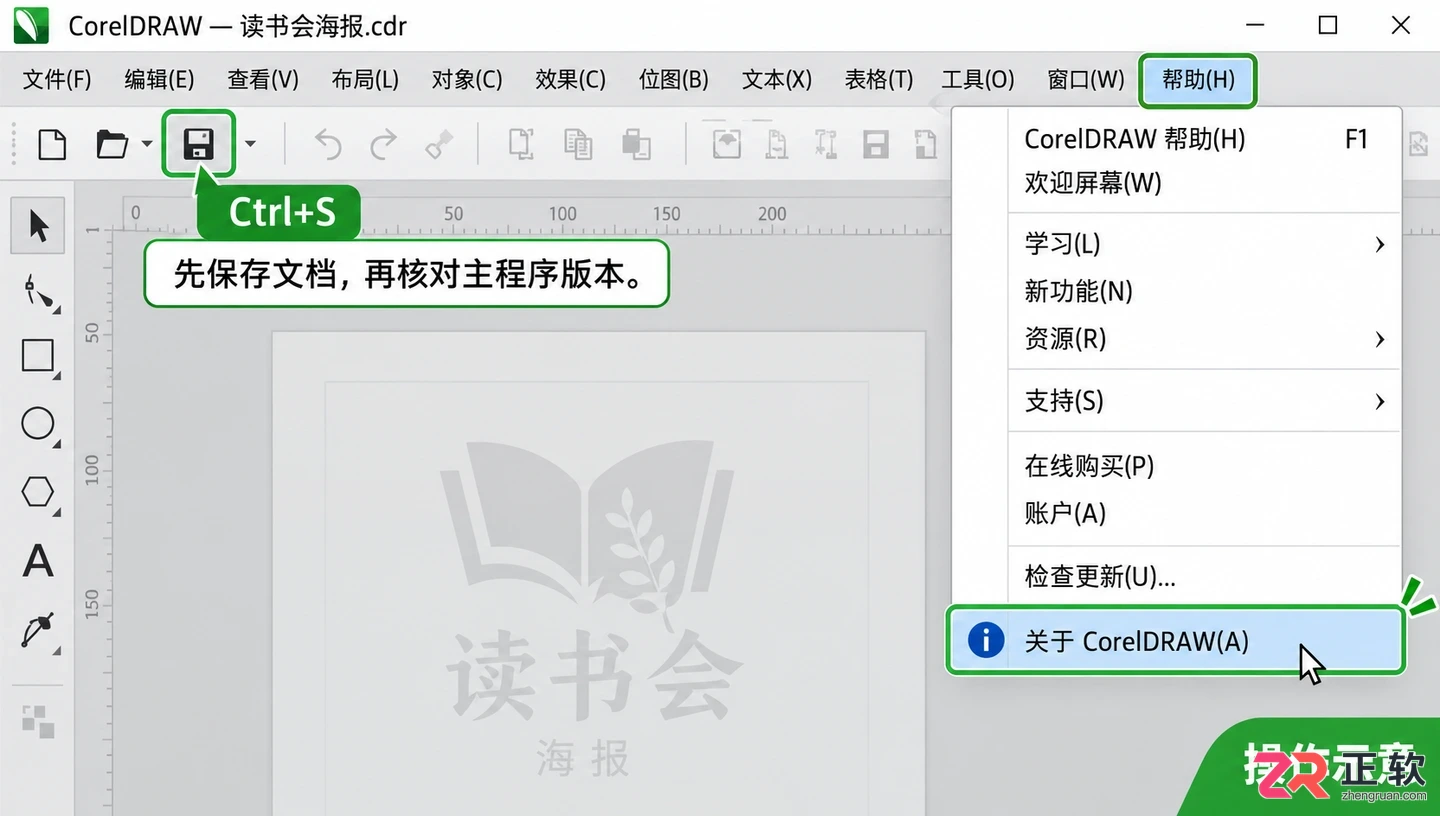Click the Save floppy disk icon
This screenshot has height=816, width=1440.
pyautogui.click(x=199, y=144)
